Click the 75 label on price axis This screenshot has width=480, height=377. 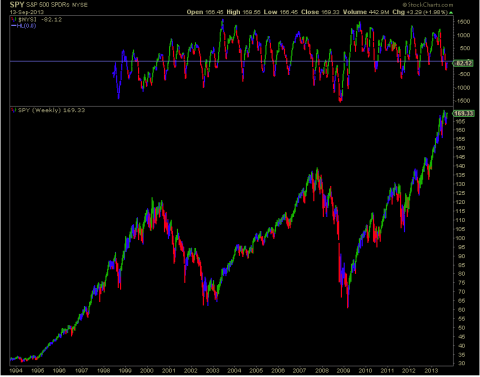462,283
